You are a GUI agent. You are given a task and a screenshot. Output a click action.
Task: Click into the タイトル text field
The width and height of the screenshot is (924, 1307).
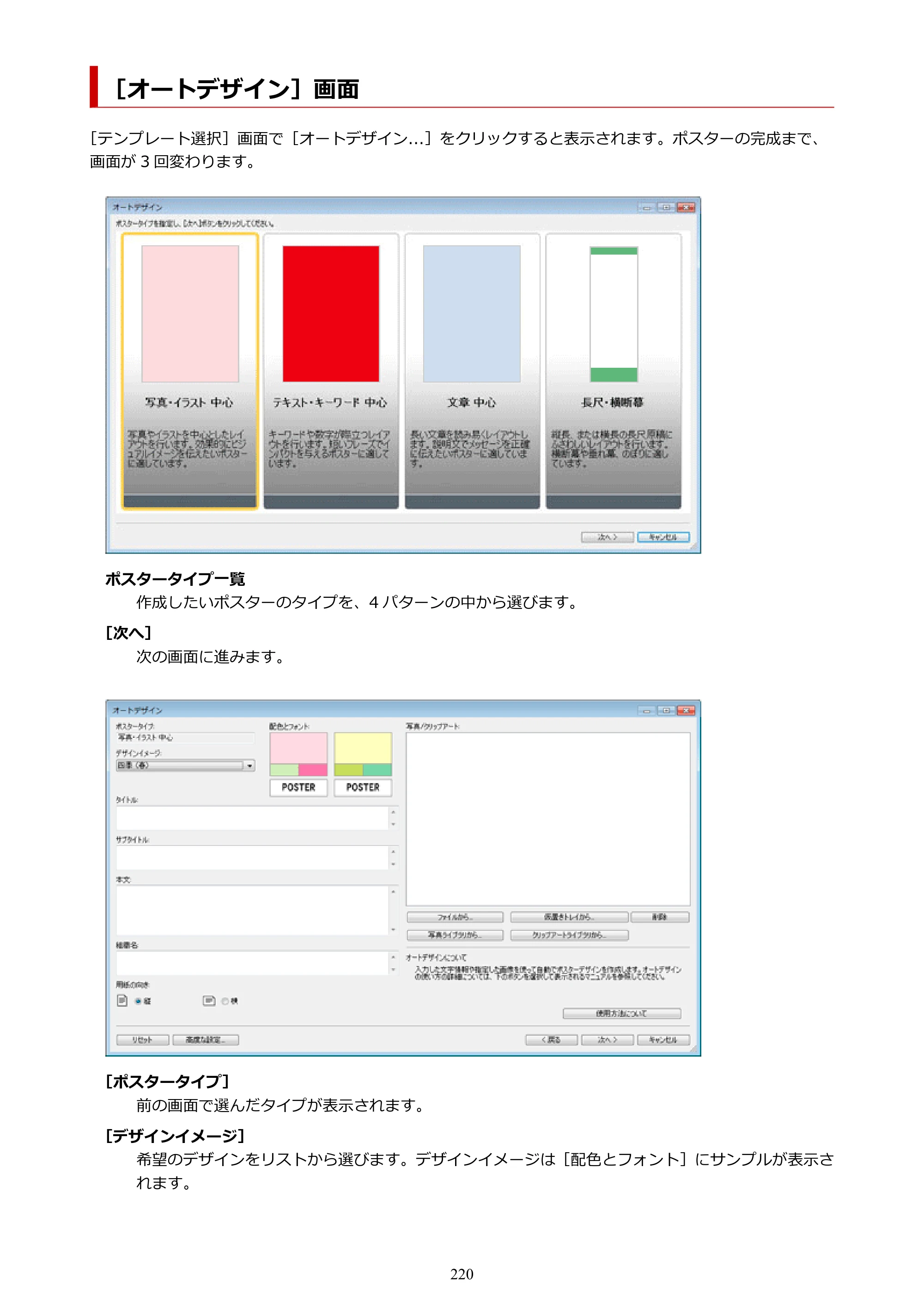click(252, 818)
